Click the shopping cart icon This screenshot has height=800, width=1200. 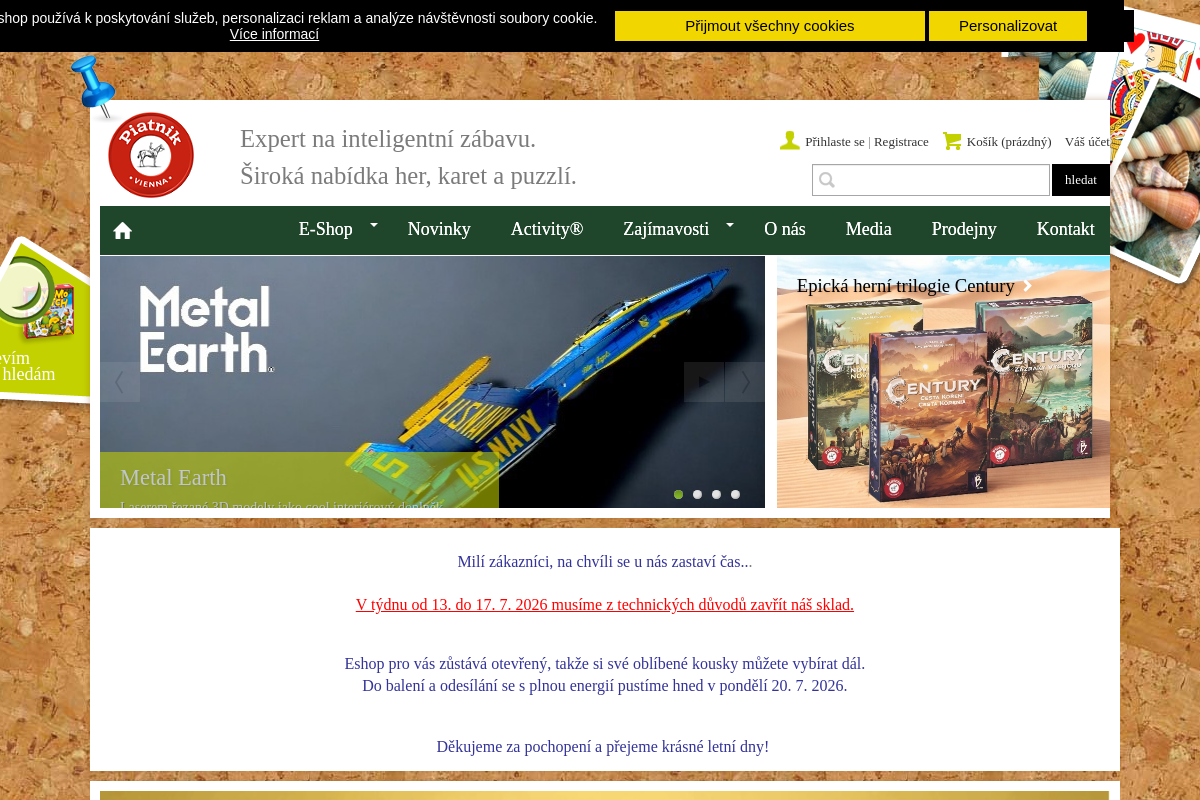tap(952, 141)
